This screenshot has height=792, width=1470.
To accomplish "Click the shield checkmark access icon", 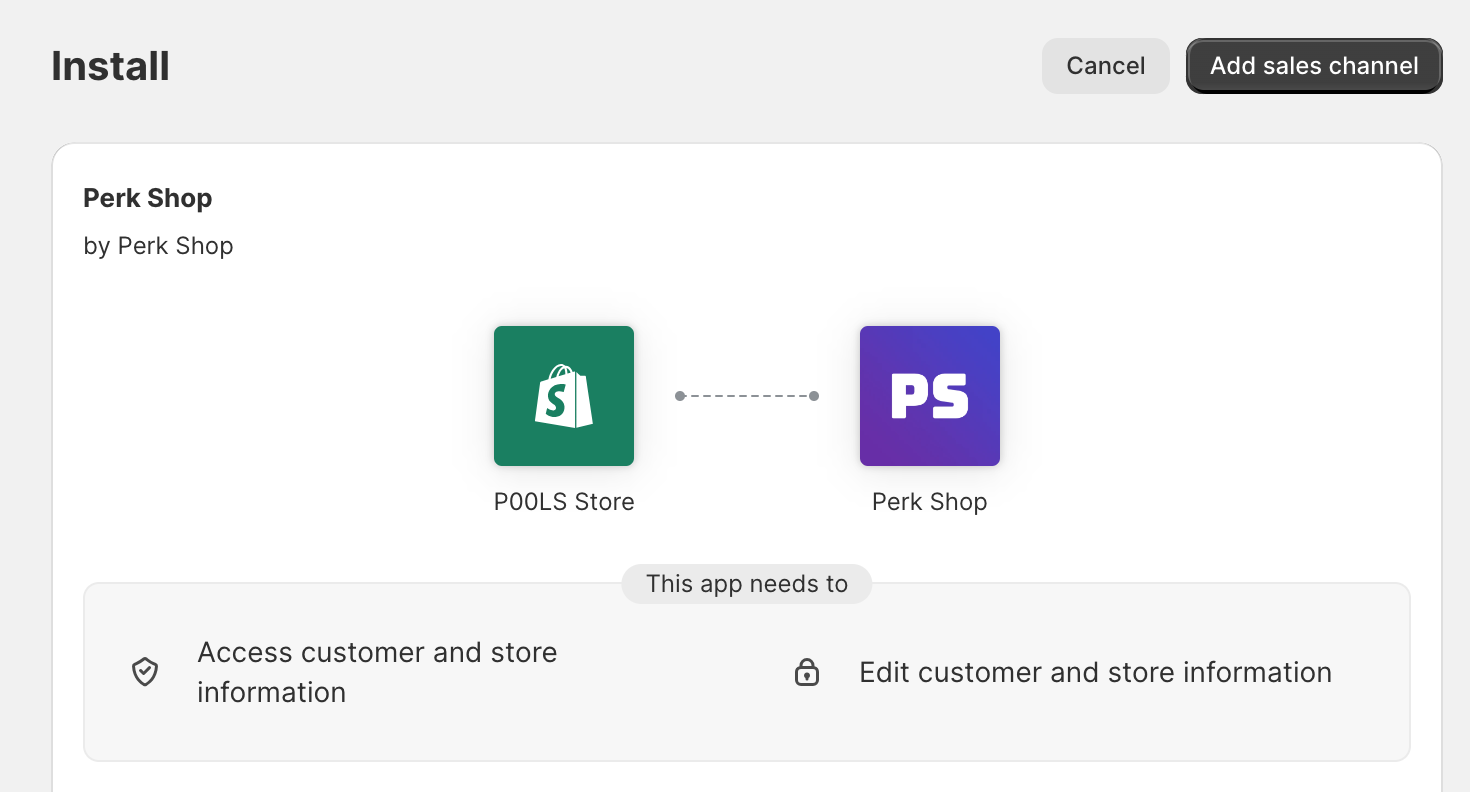I will tap(145, 672).
